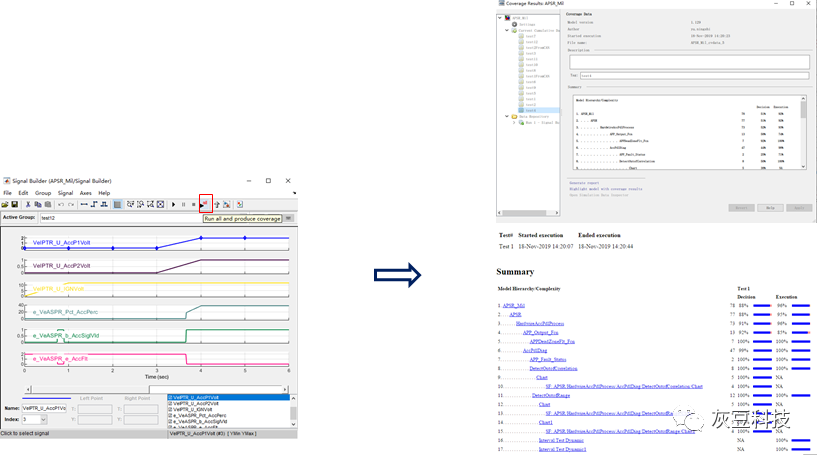Screen dimensions: 817x455
Task: Open the Axes menu
Action: (x=85, y=193)
